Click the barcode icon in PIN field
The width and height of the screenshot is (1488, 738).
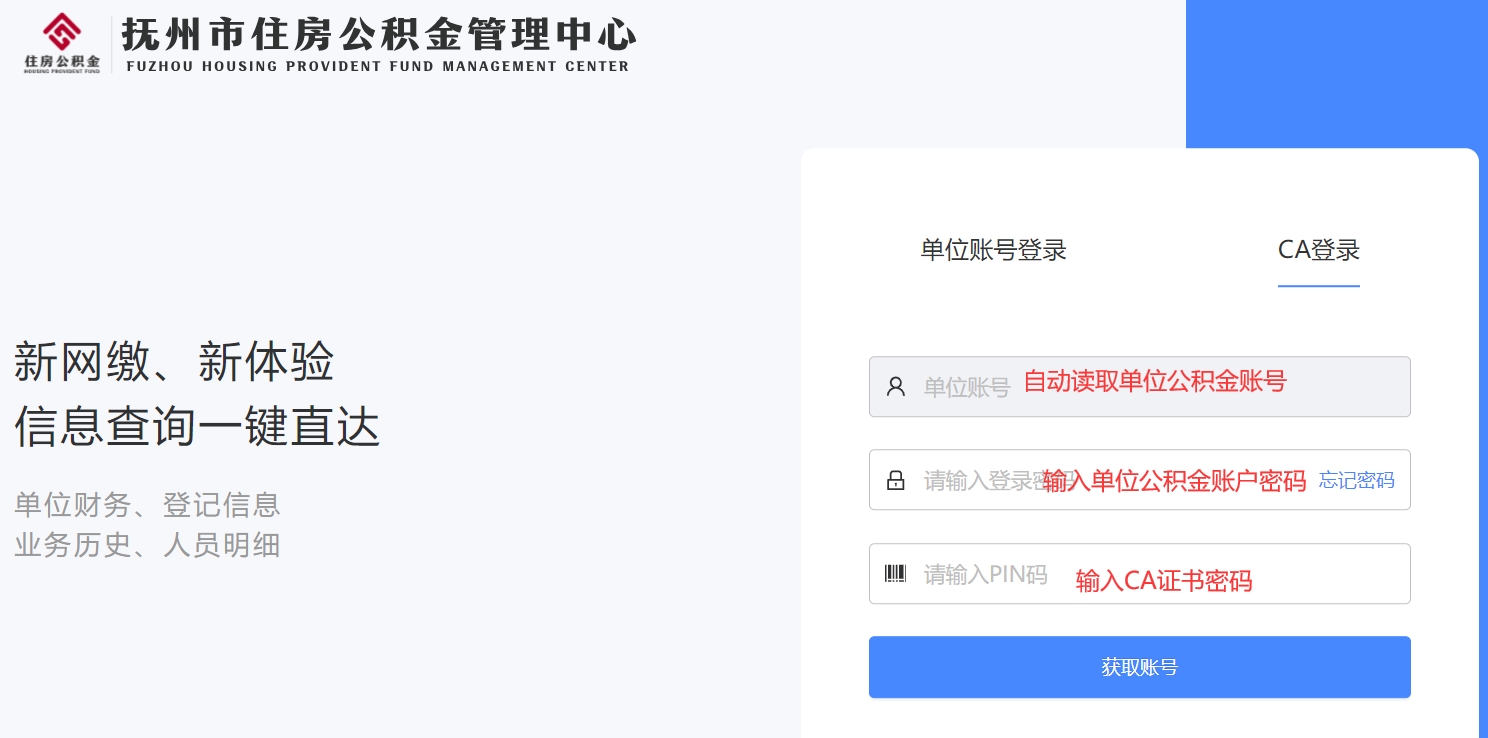coord(896,574)
